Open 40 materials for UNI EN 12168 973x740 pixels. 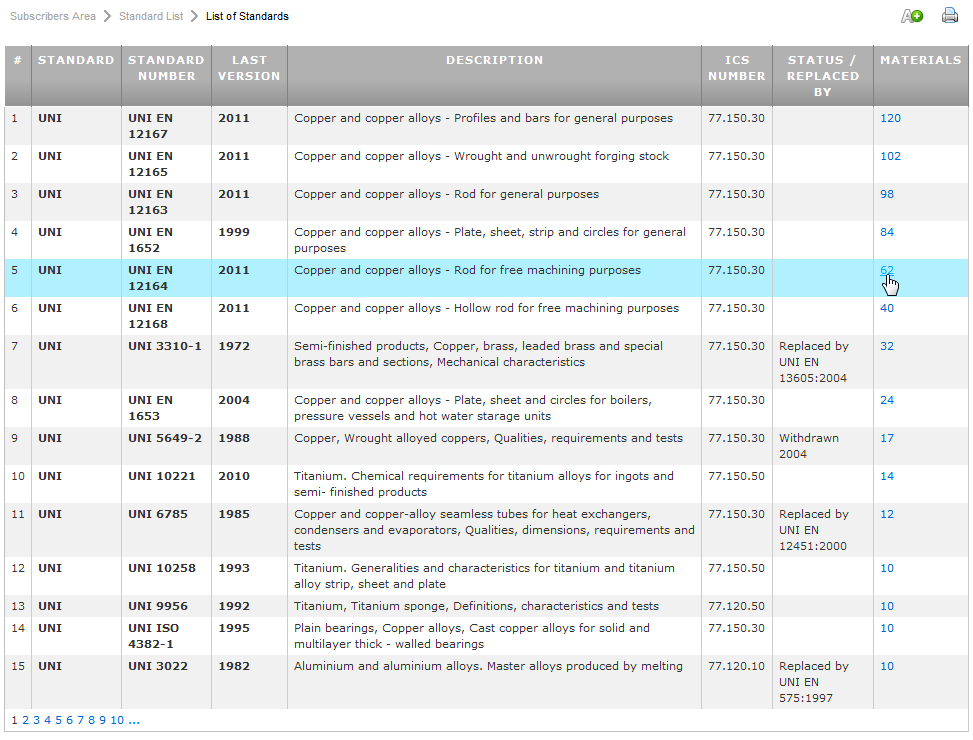pos(887,308)
